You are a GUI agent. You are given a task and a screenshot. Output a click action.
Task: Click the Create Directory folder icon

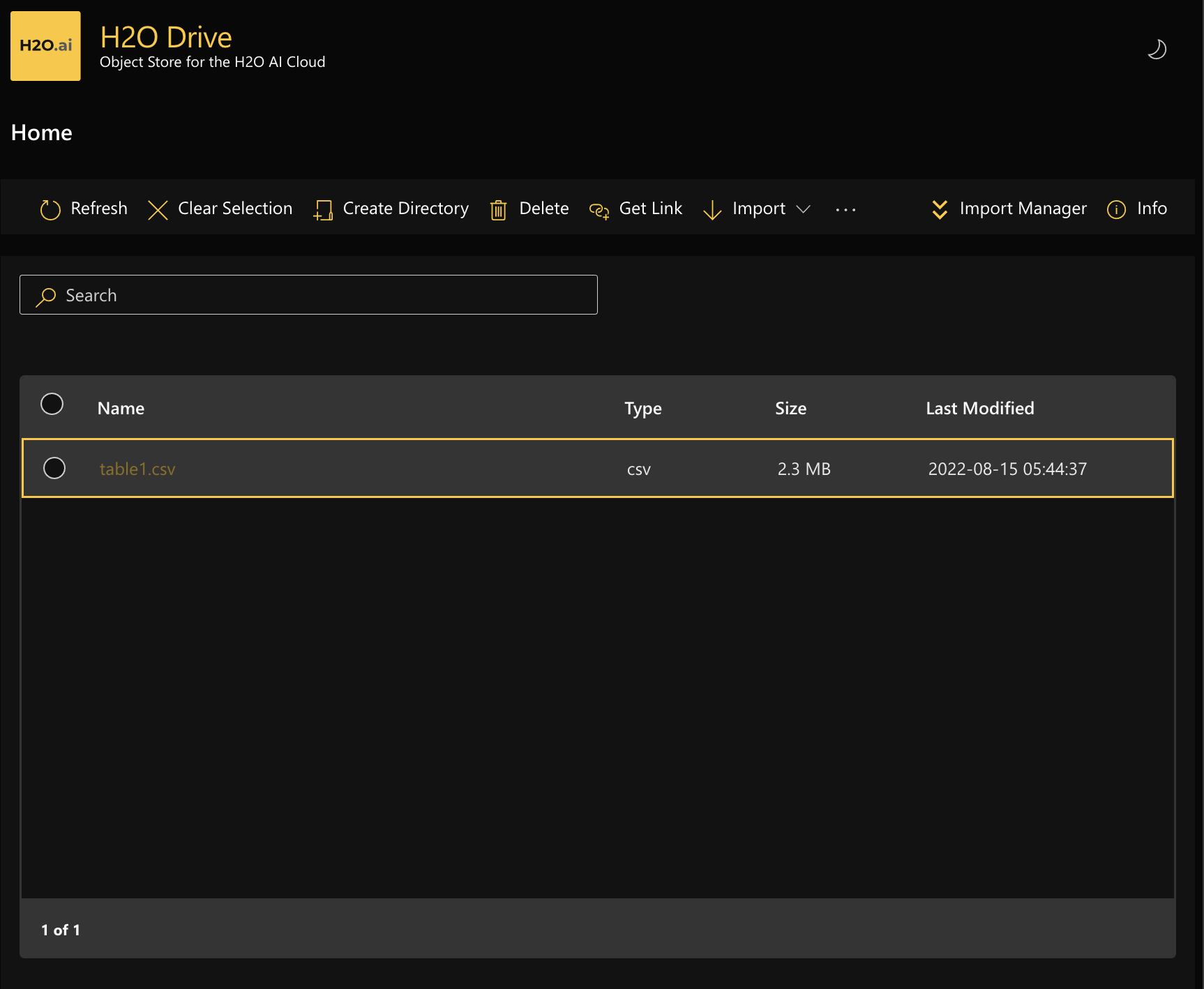(323, 209)
